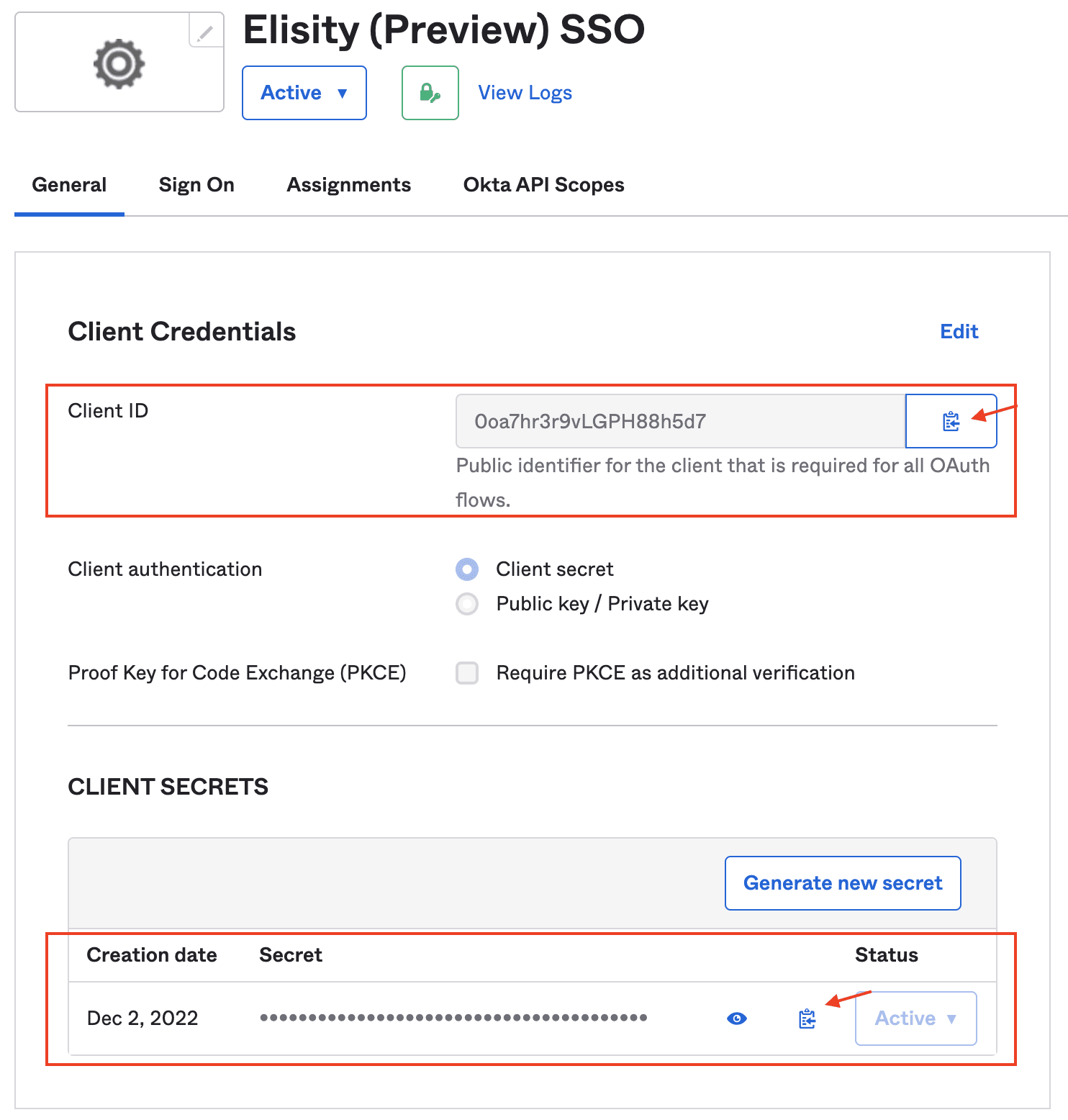This screenshot has height=1120, width=1068.
Task: Switch to the Sign On tab
Action: click(x=196, y=185)
